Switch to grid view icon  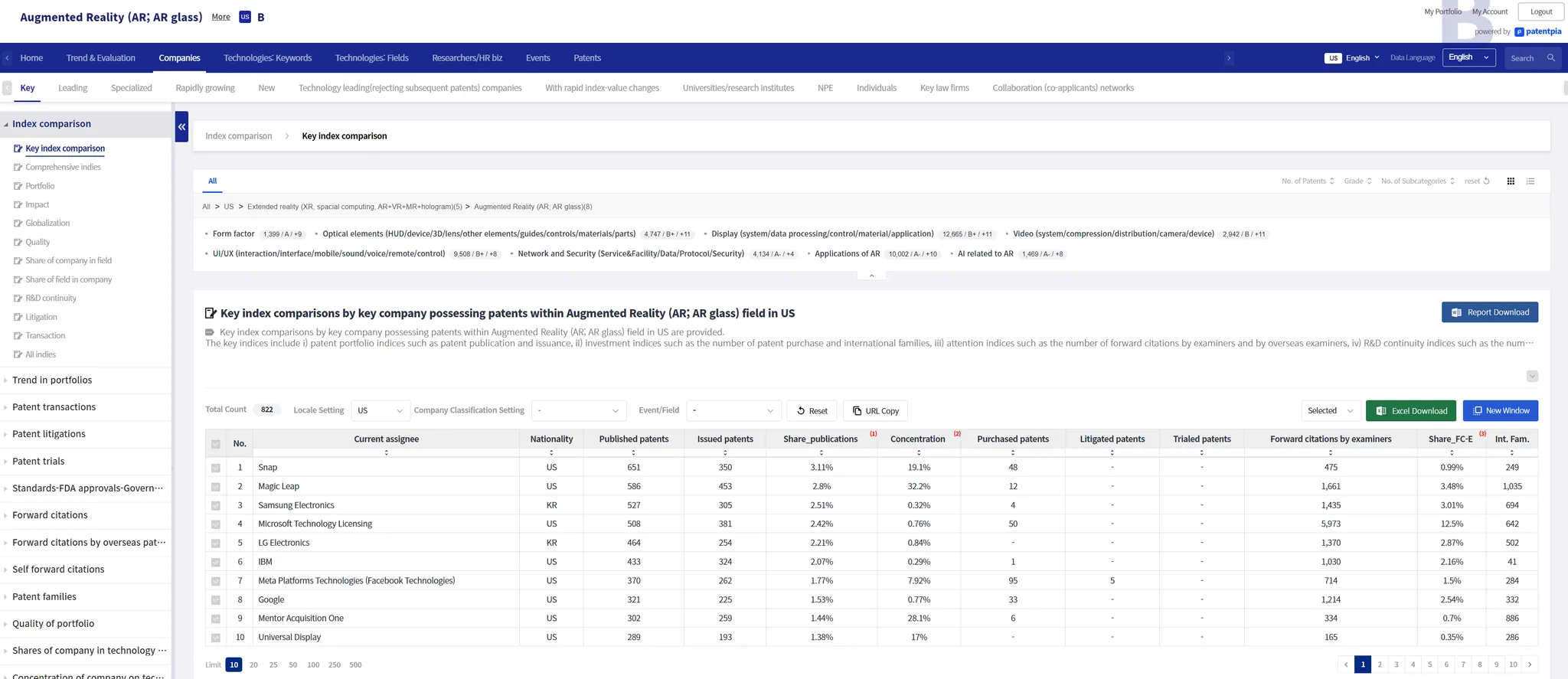pos(1511,181)
